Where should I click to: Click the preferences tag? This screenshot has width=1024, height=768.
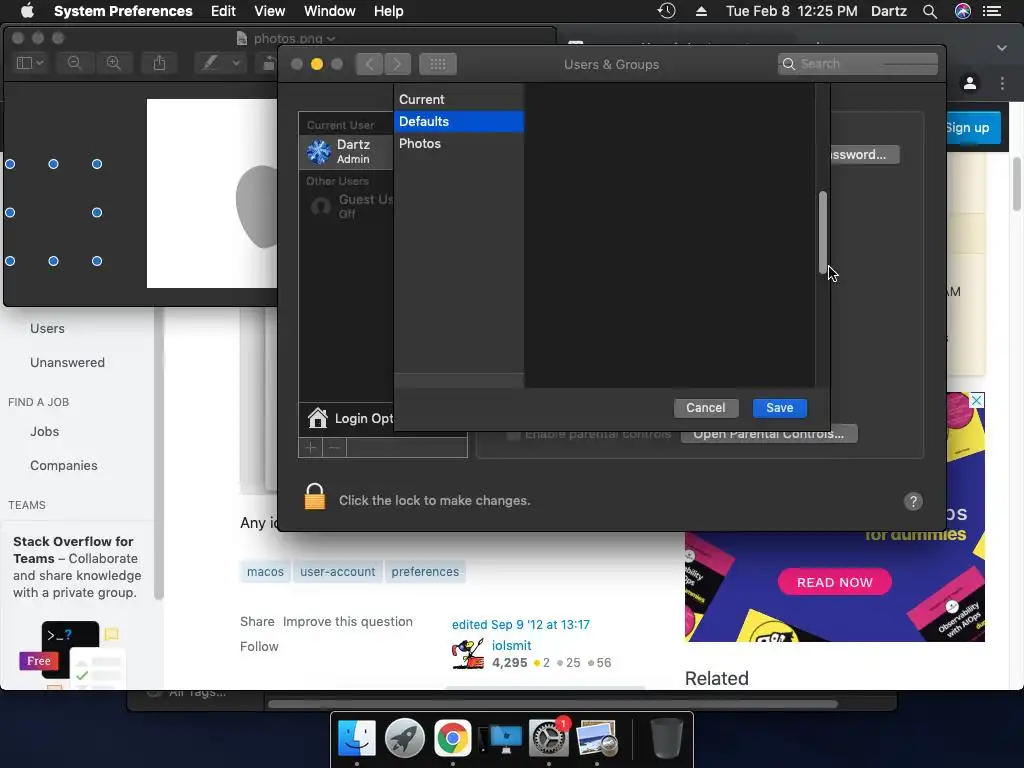425,571
